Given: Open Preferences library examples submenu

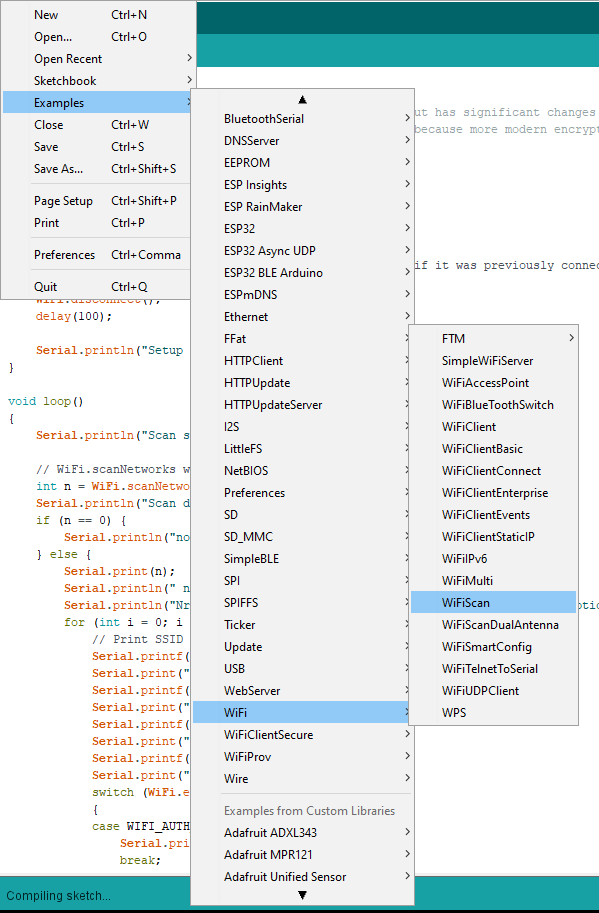Looking at the screenshot, I should tap(302, 493).
